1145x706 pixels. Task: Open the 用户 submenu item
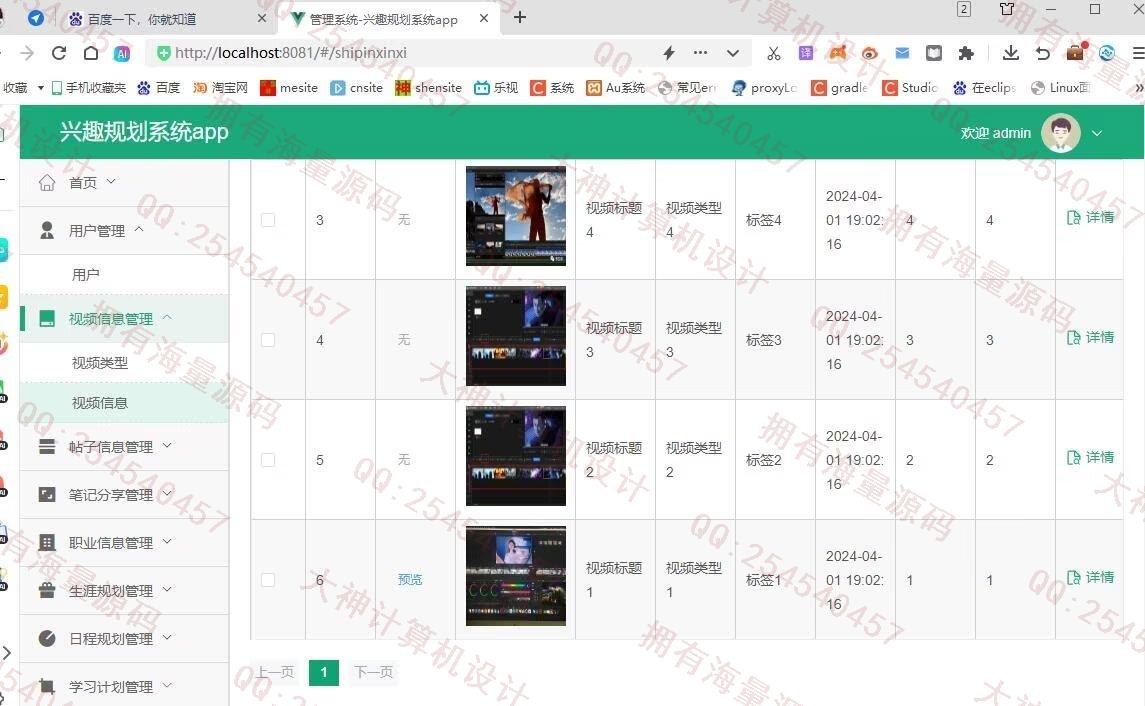[124, 275]
